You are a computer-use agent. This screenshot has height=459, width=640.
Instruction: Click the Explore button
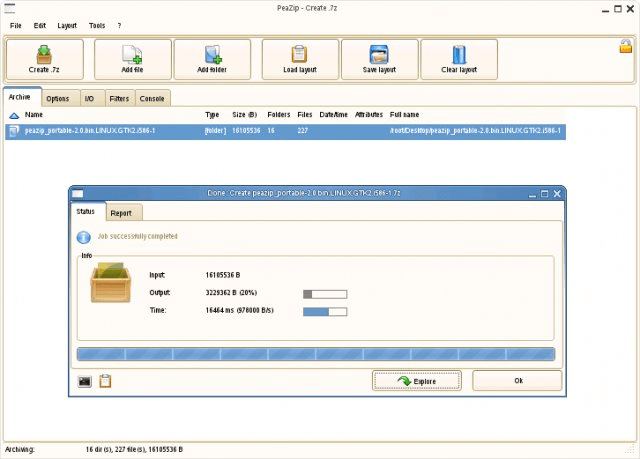417,381
